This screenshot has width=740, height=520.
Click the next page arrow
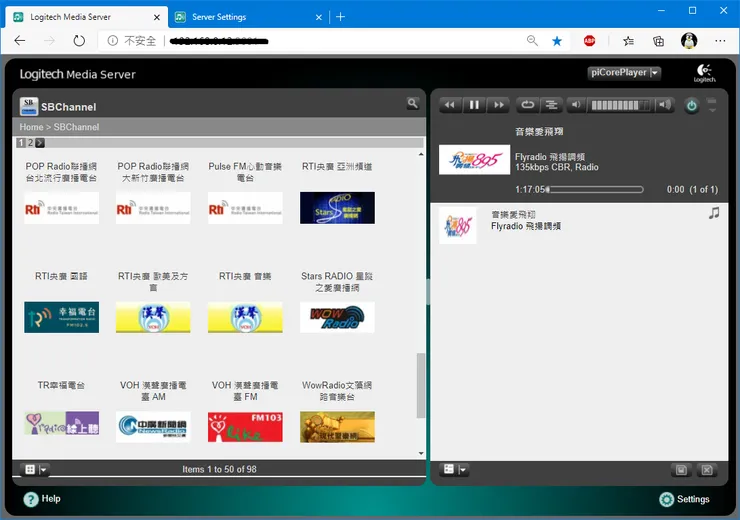(x=40, y=143)
